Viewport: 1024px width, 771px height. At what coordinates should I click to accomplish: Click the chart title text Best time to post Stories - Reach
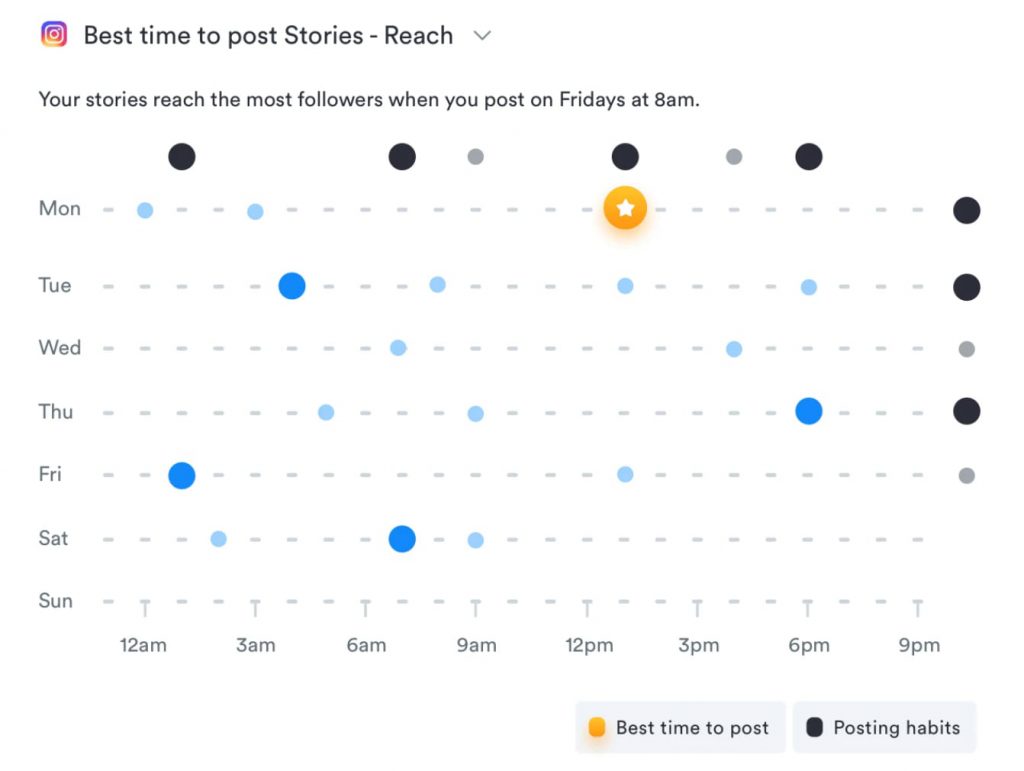(x=268, y=36)
